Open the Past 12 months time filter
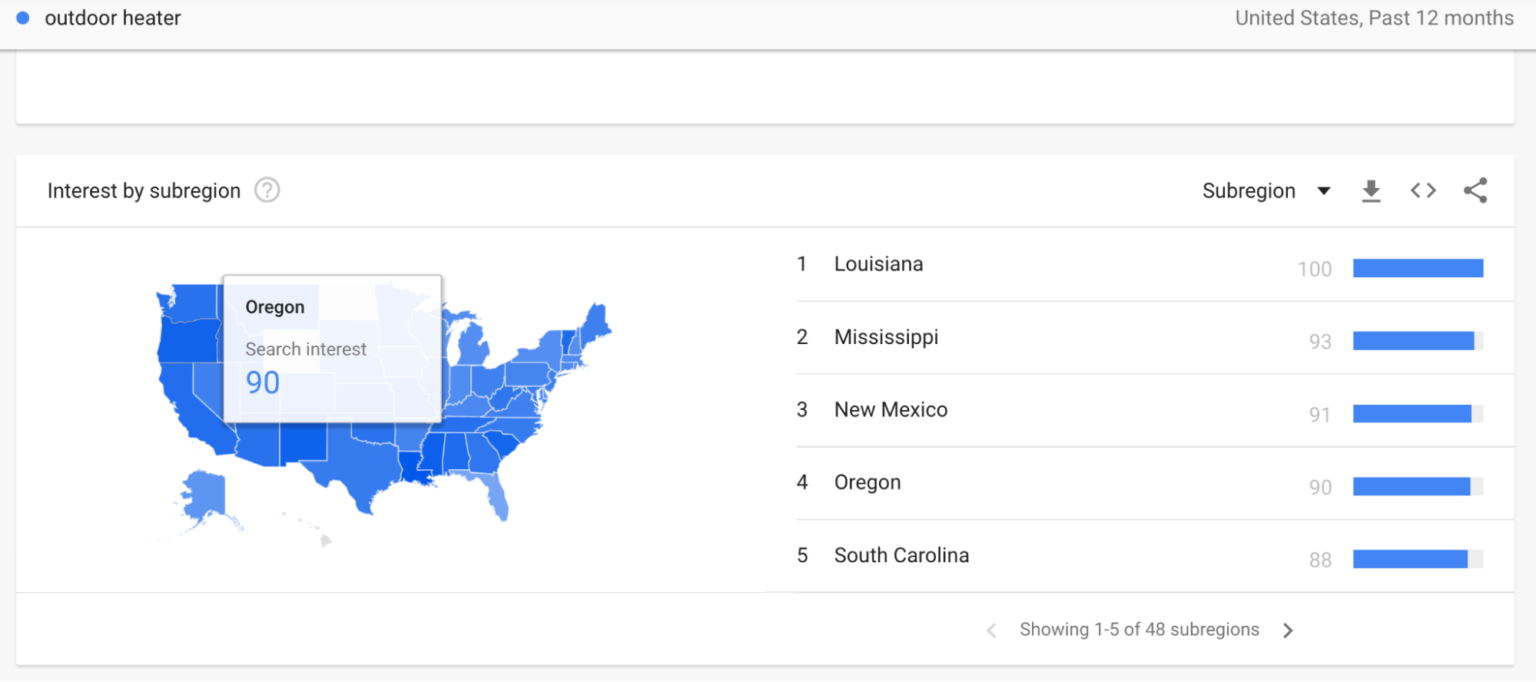1536x682 pixels. (1442, 17)
